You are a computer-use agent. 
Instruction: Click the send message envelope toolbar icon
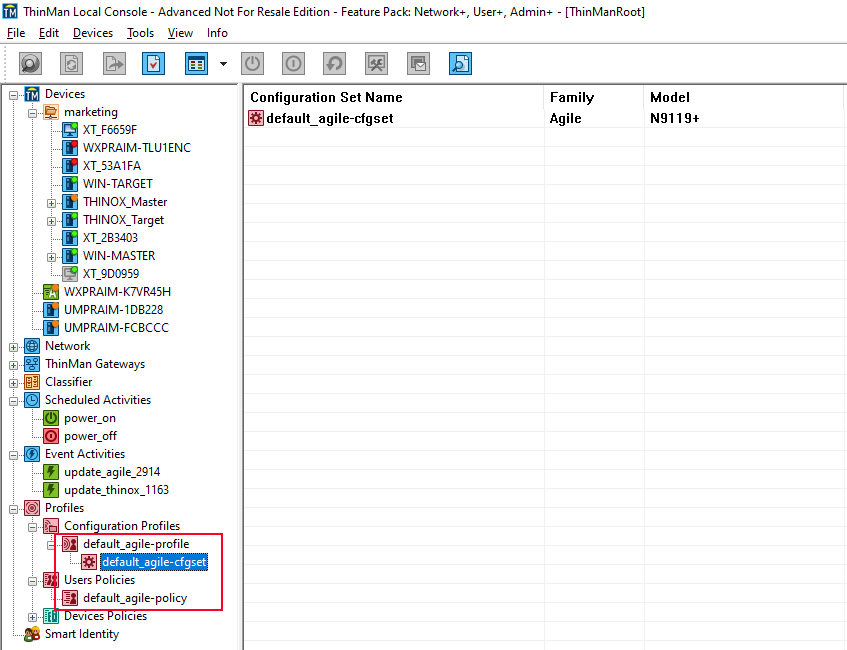click(418, 64)
